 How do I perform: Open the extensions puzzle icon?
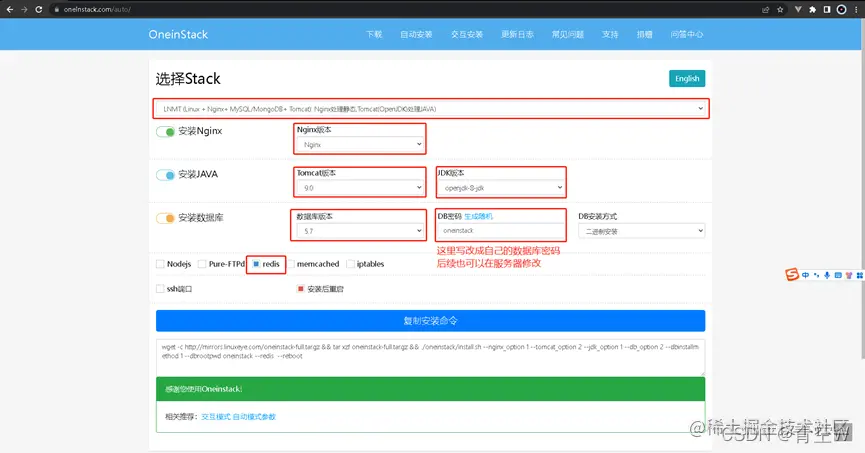click(813, 9)
